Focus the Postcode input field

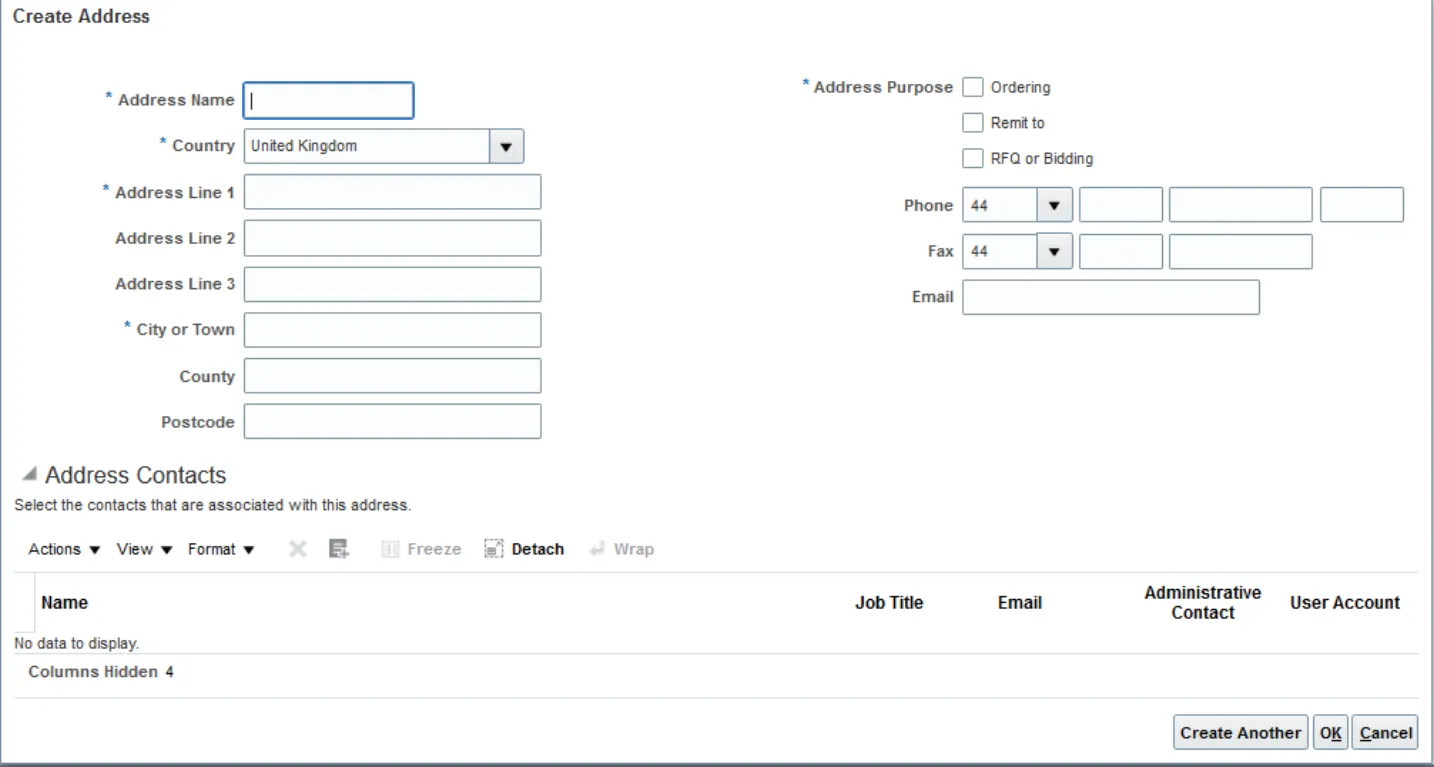coord(392,422)
